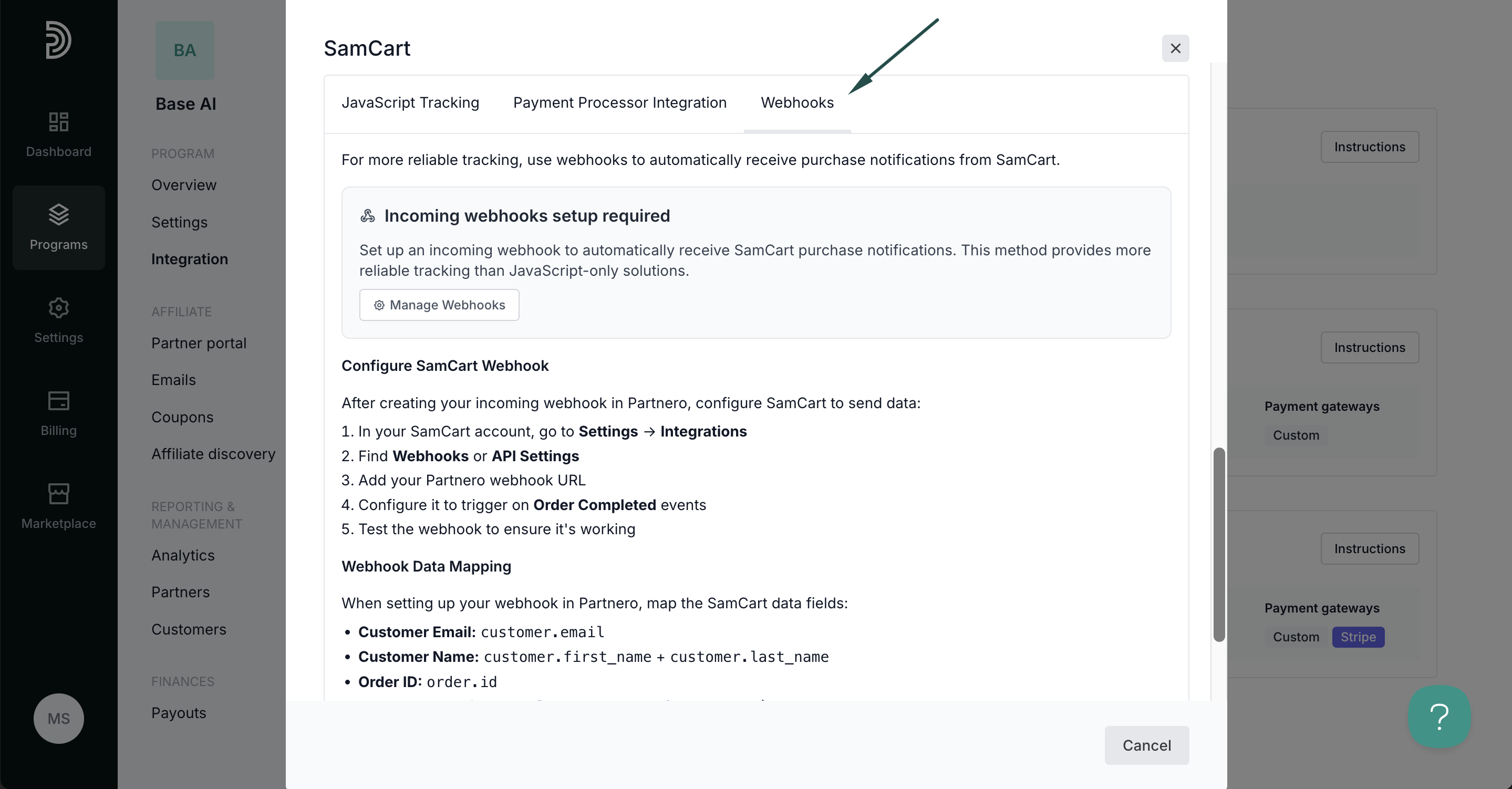Image resolution: width=1512 pixels, height=789 pixels.
Task: Click the modal vertical scrollbar thumb
Action: coord(1219,544)
